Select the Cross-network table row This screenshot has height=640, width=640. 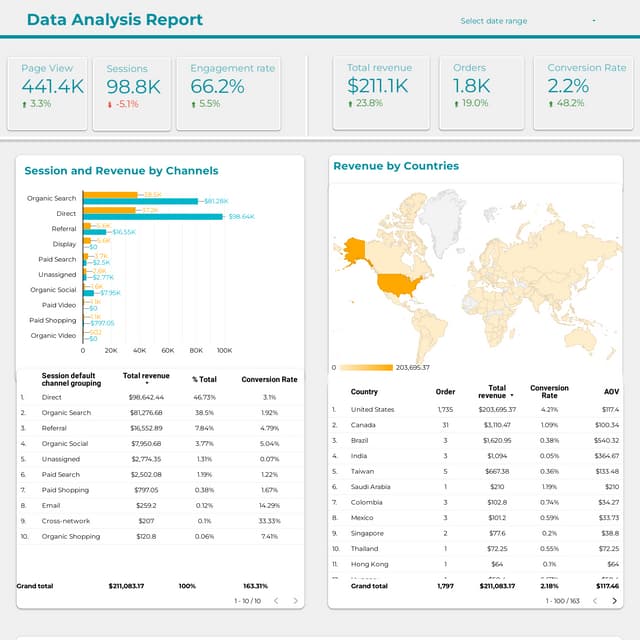(160, 521)
